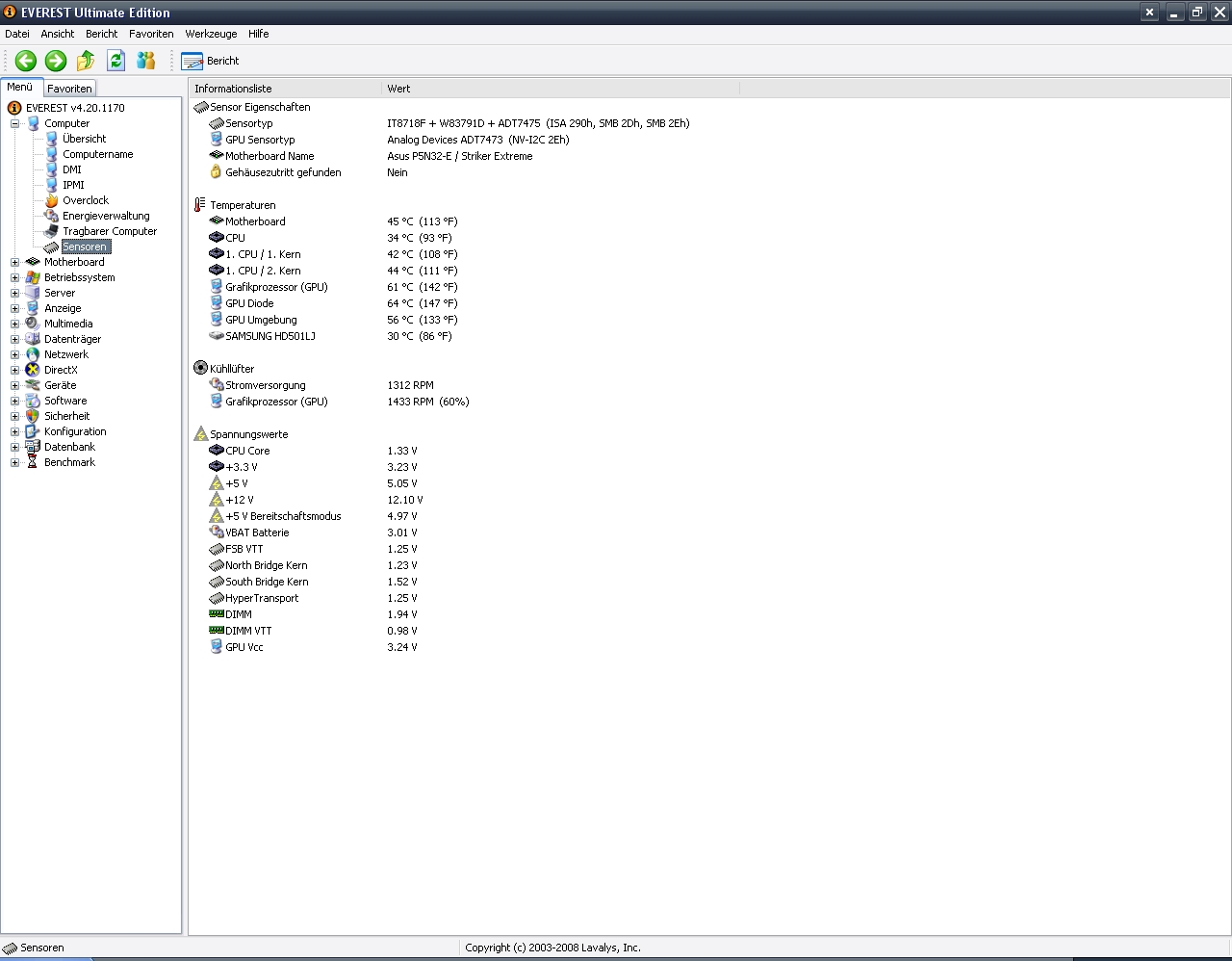Expand the Betriebssystem tree node
Viewport: 1232px width, 961px height.
(15, 277)
